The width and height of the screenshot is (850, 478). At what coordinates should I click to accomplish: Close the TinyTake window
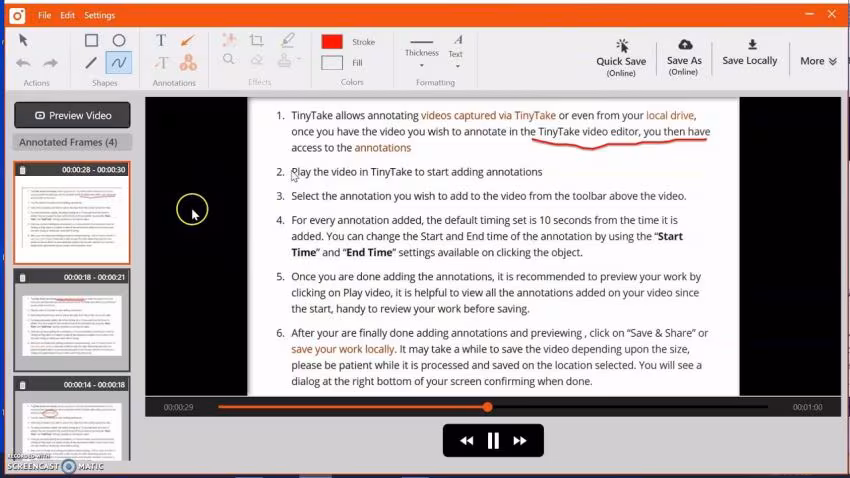pos(832,14)
